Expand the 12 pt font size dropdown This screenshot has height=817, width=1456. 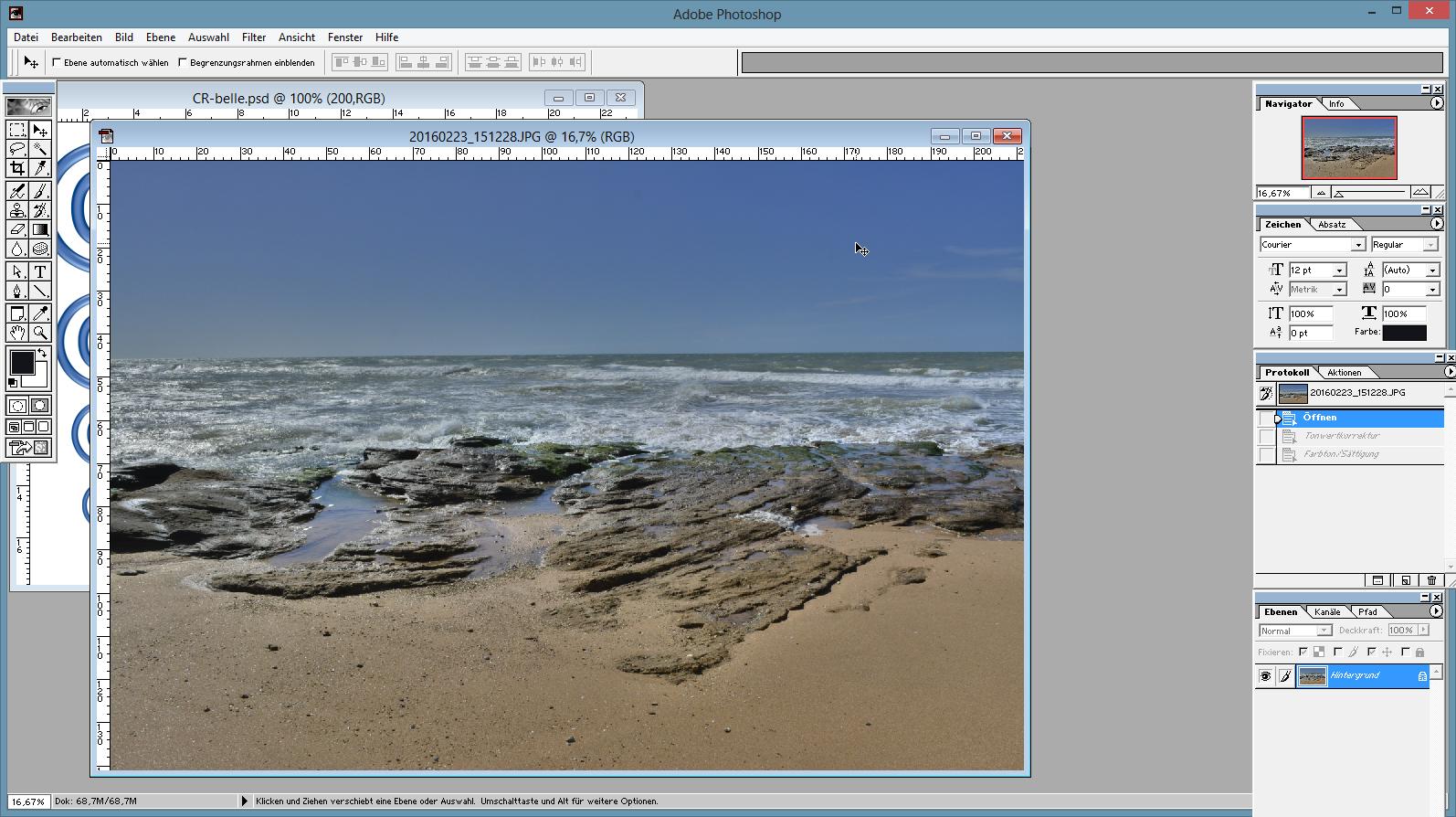[x=1339, y=271]
